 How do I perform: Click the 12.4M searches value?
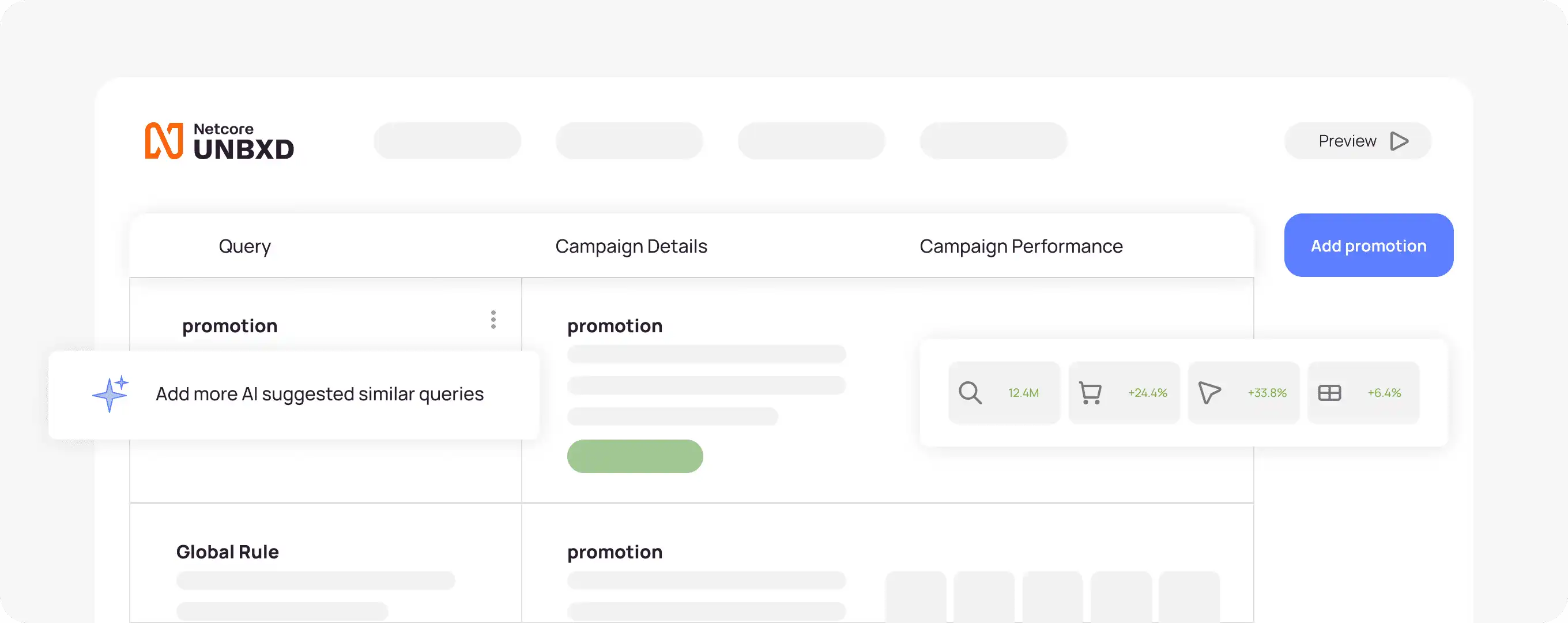pyautogui.click(x=1023, y=393)
